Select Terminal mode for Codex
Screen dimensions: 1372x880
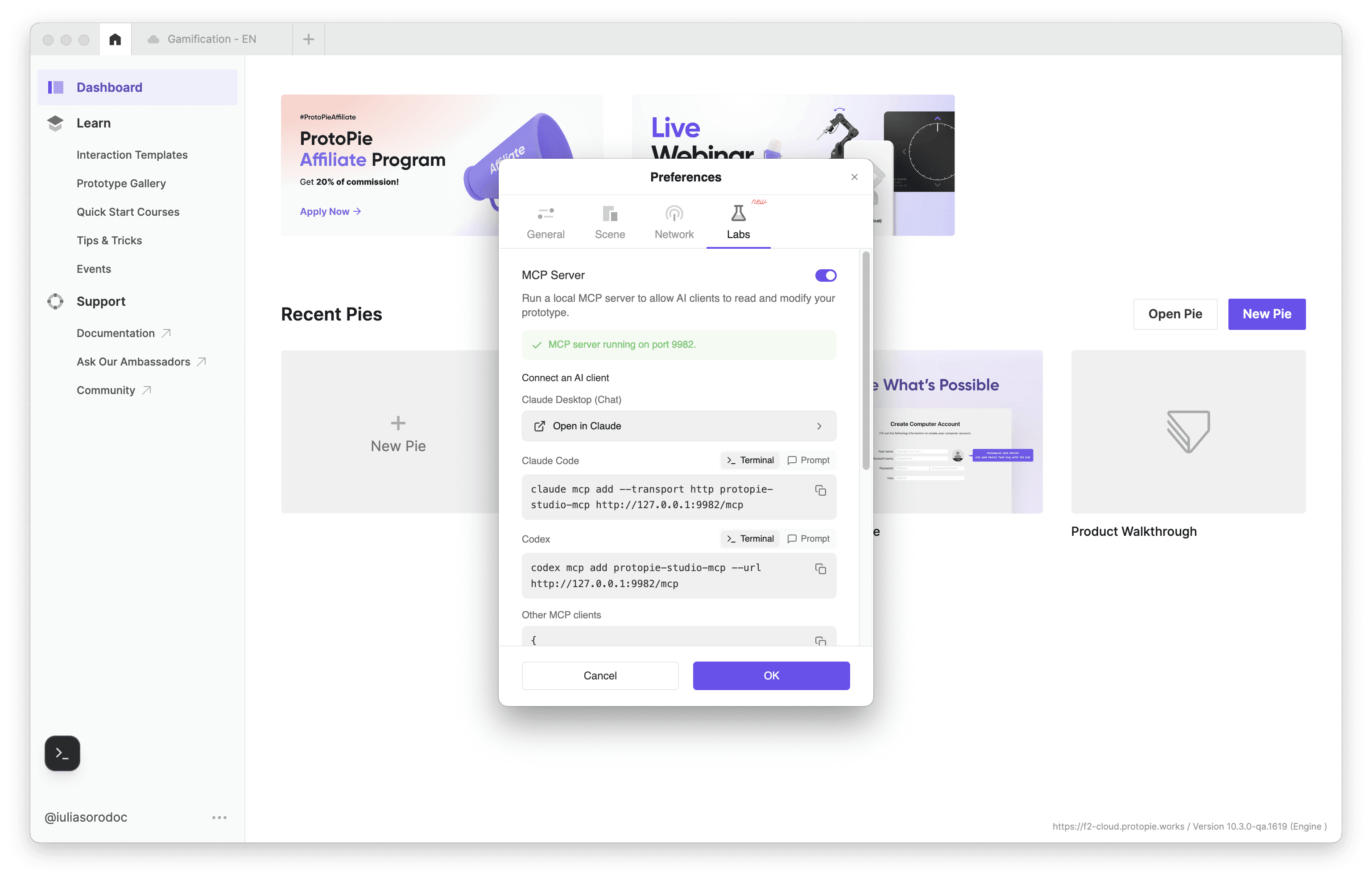[750, 538]
